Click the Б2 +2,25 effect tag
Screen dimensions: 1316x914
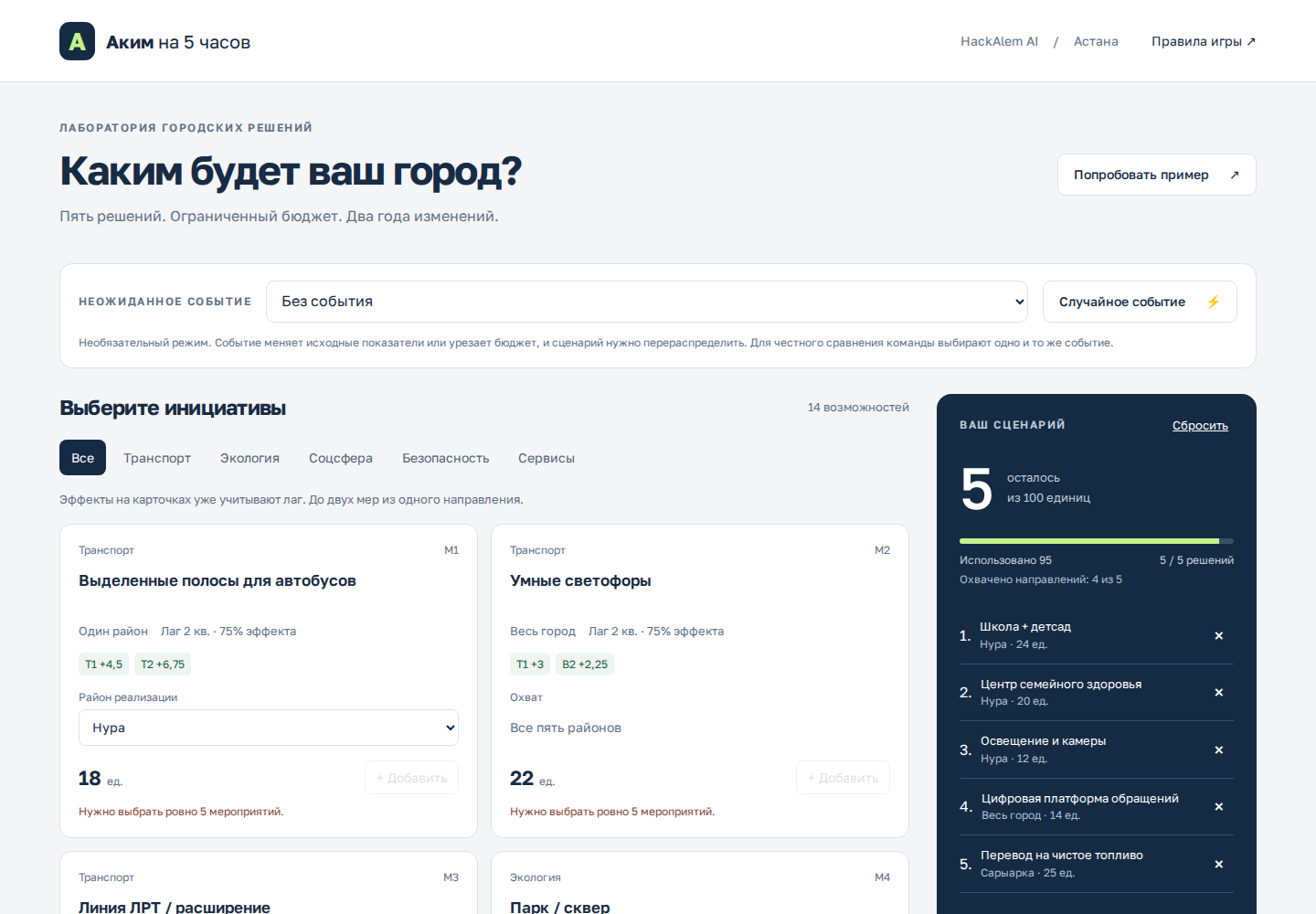(x=585, y=664)
